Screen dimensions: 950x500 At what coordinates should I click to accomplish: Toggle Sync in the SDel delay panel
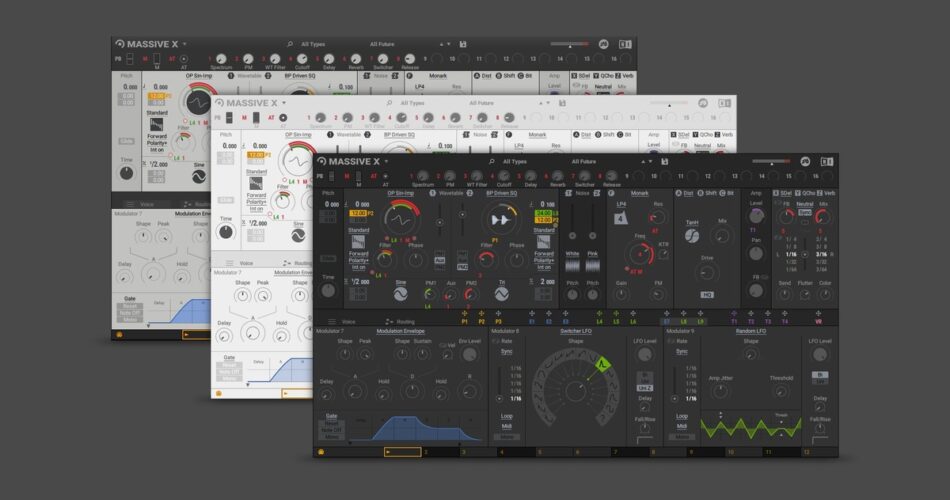(x=804, y=213)
